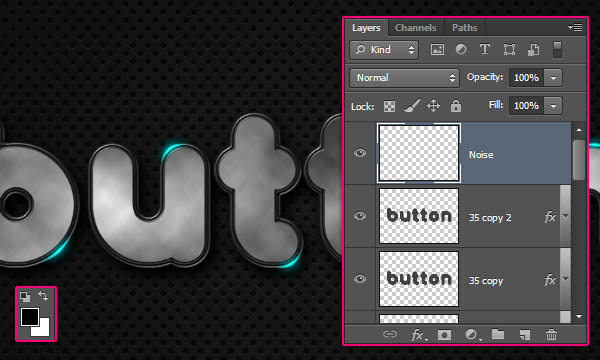
Task: Click fx effects icon on 35 copy
Action: [550, 280]
